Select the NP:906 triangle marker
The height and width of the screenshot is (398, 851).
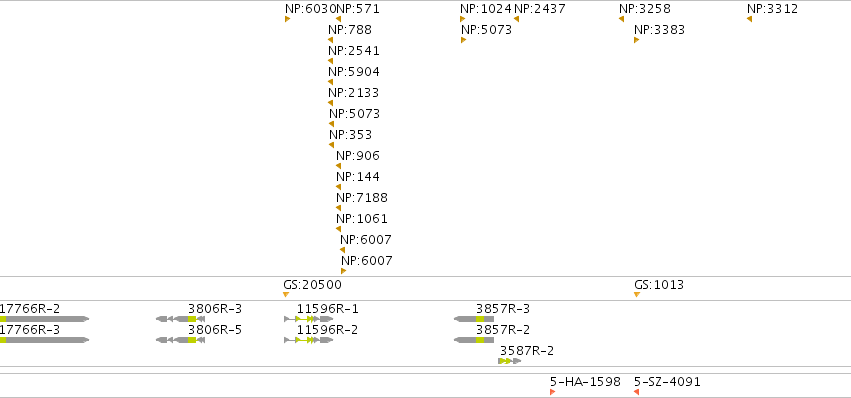click(x=339, y=166)
